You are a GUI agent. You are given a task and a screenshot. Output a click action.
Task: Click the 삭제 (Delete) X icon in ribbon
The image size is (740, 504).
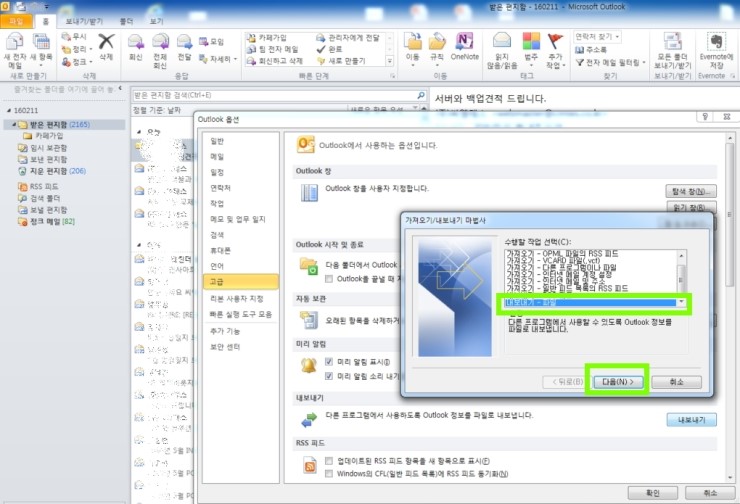pos(106,42)
